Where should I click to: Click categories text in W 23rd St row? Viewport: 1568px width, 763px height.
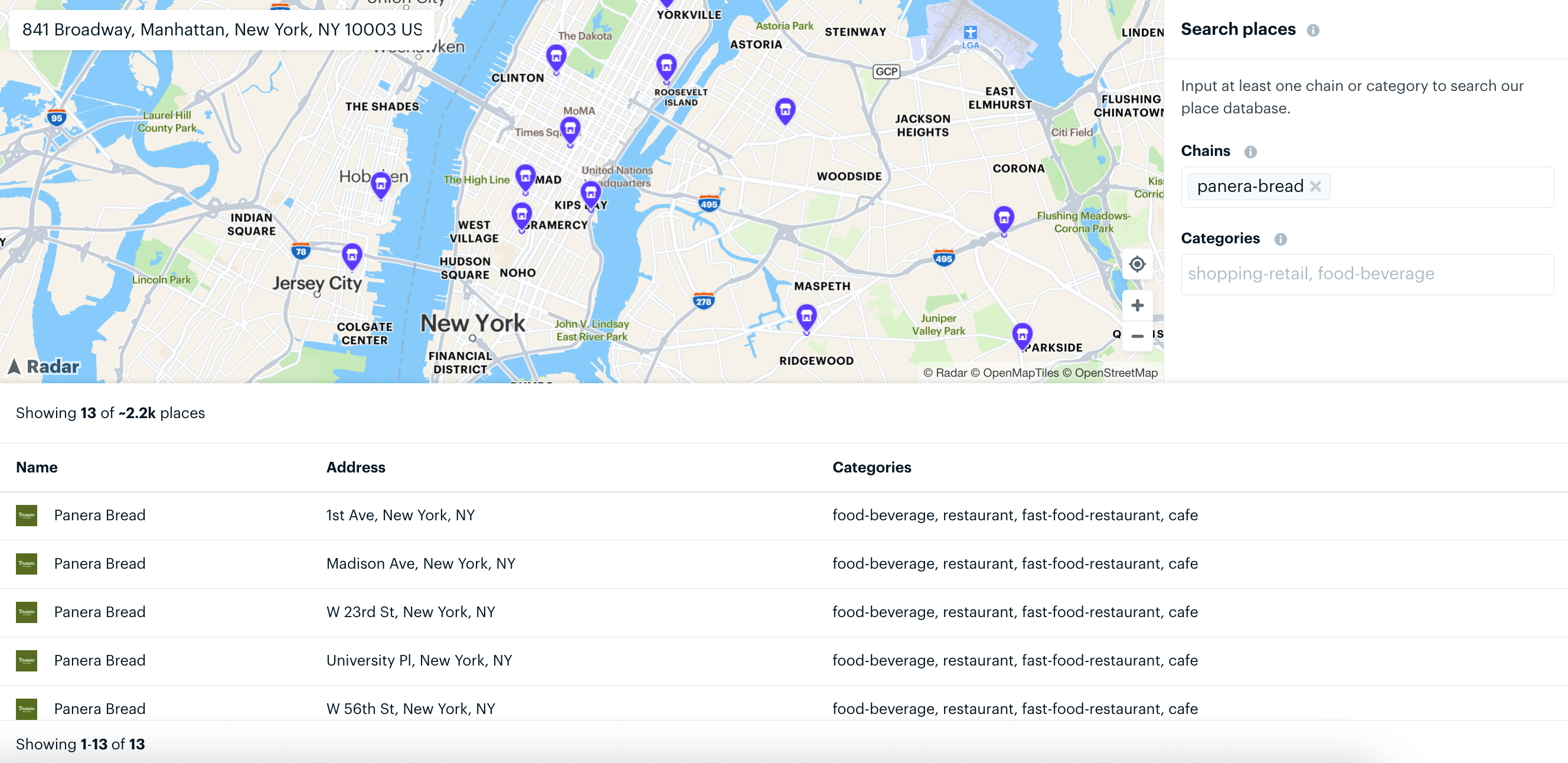point(1015,612)
